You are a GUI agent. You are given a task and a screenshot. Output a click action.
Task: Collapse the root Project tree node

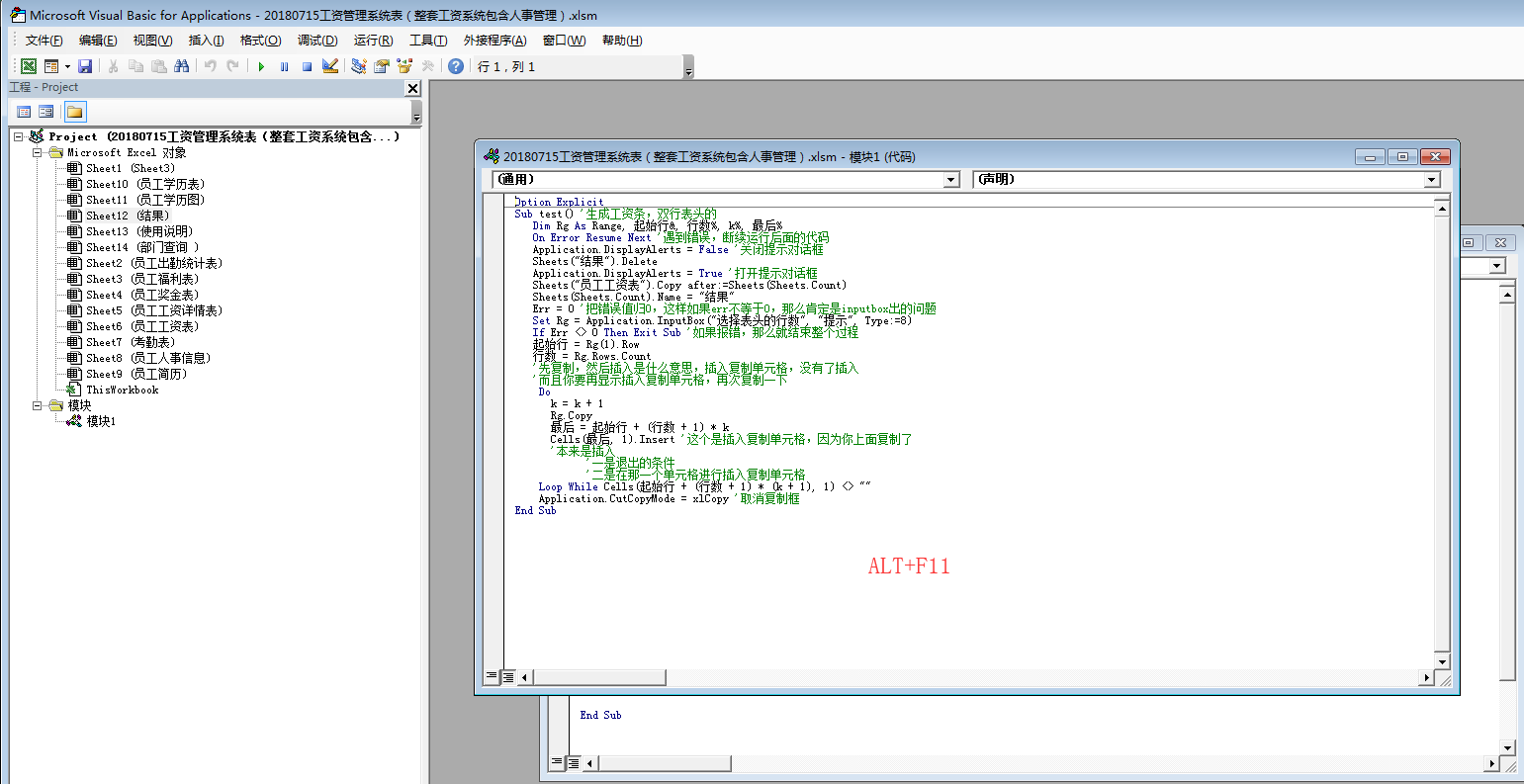[x=19, y=136]
